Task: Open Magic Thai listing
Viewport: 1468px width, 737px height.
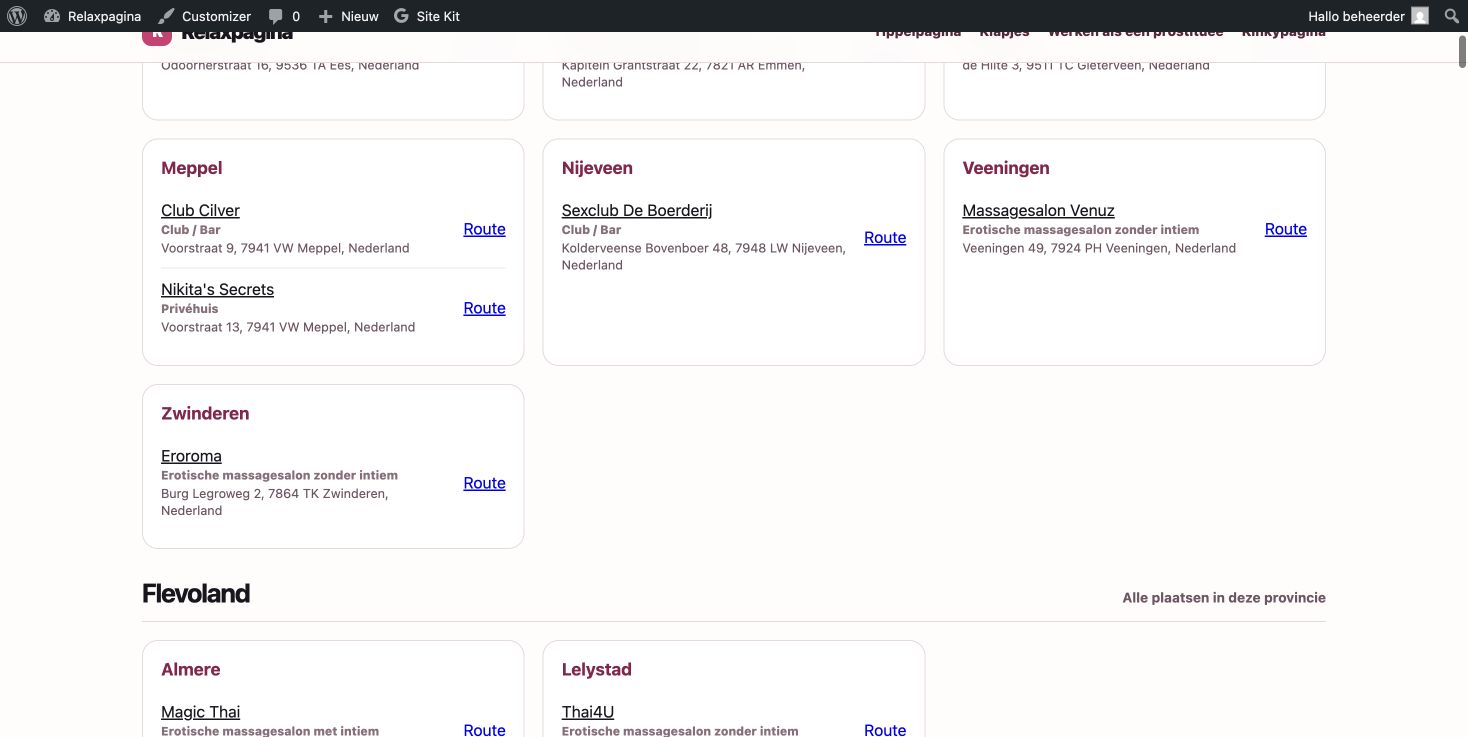Action: tap(200, 712)
